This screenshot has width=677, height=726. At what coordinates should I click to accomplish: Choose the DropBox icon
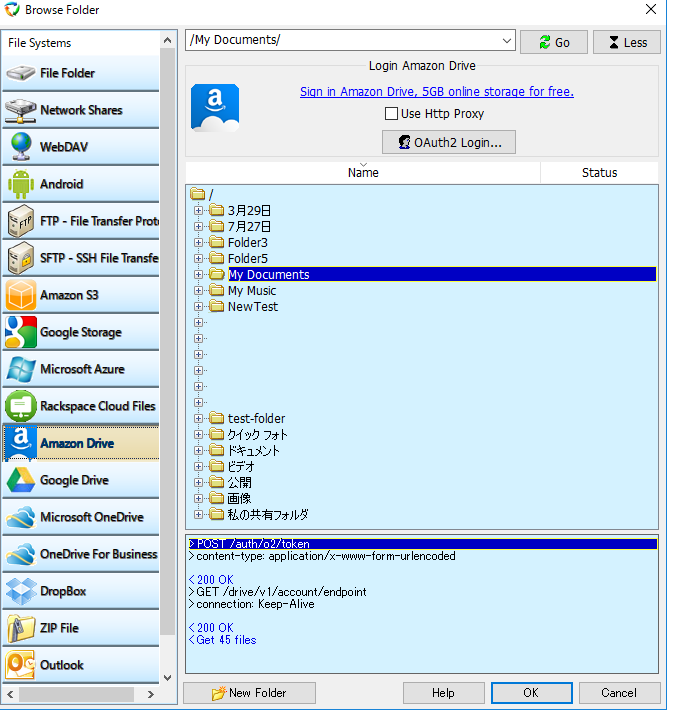pos(20,591)
